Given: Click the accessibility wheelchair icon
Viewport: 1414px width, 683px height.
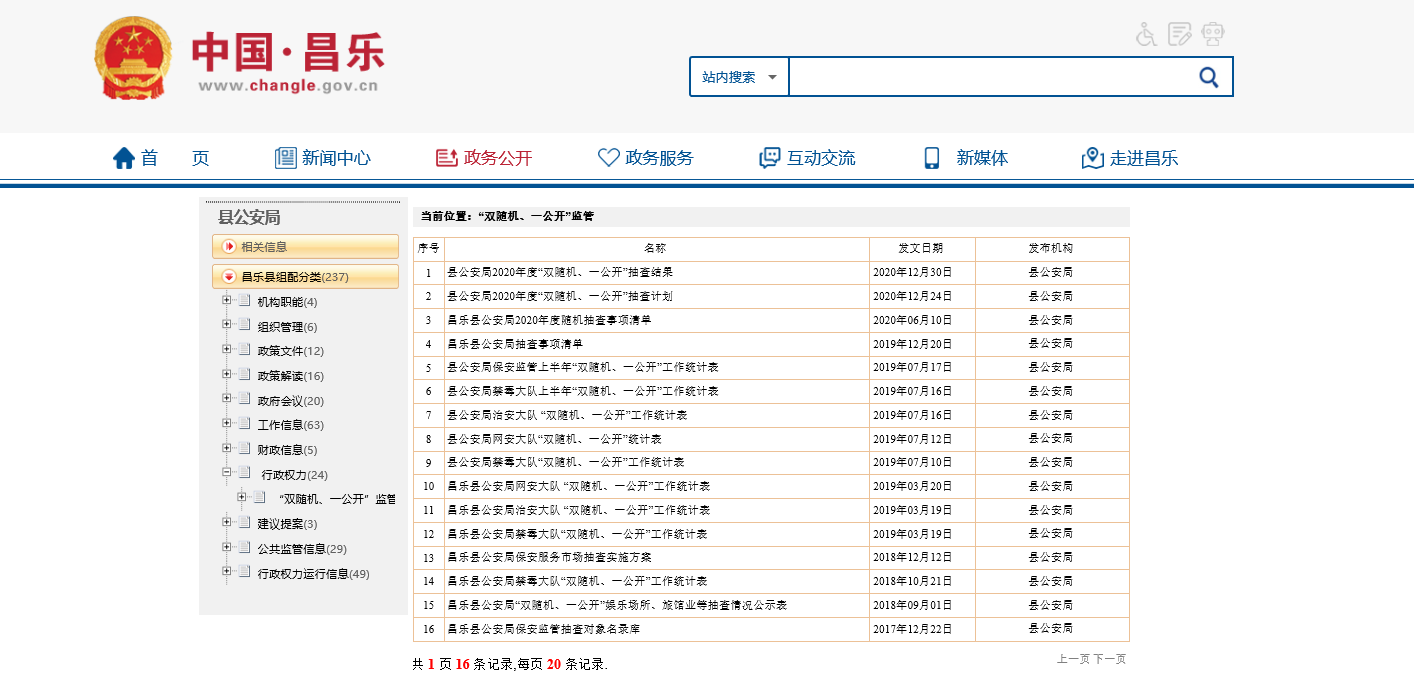Looking at the screenshot, I should 1146,34.
